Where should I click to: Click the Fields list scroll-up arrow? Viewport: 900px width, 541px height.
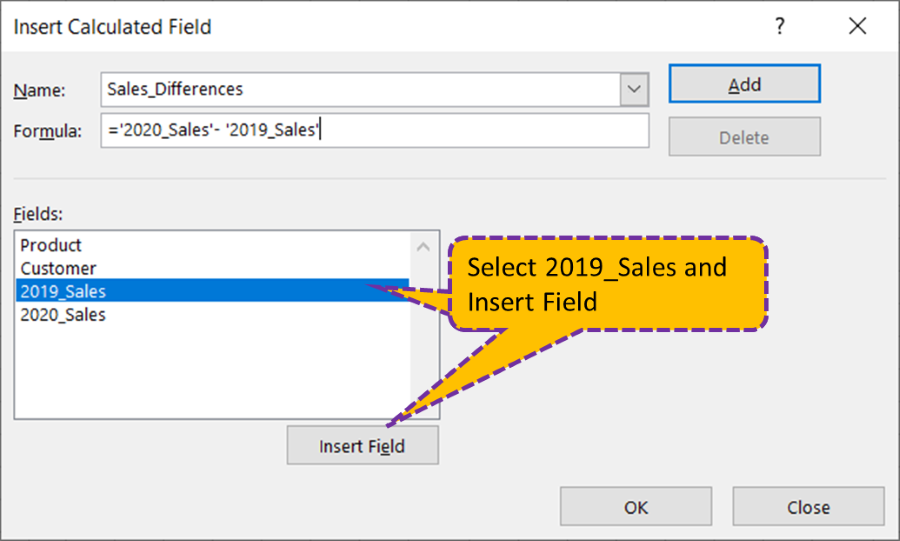pyautogui.click(x=424, y=246)
